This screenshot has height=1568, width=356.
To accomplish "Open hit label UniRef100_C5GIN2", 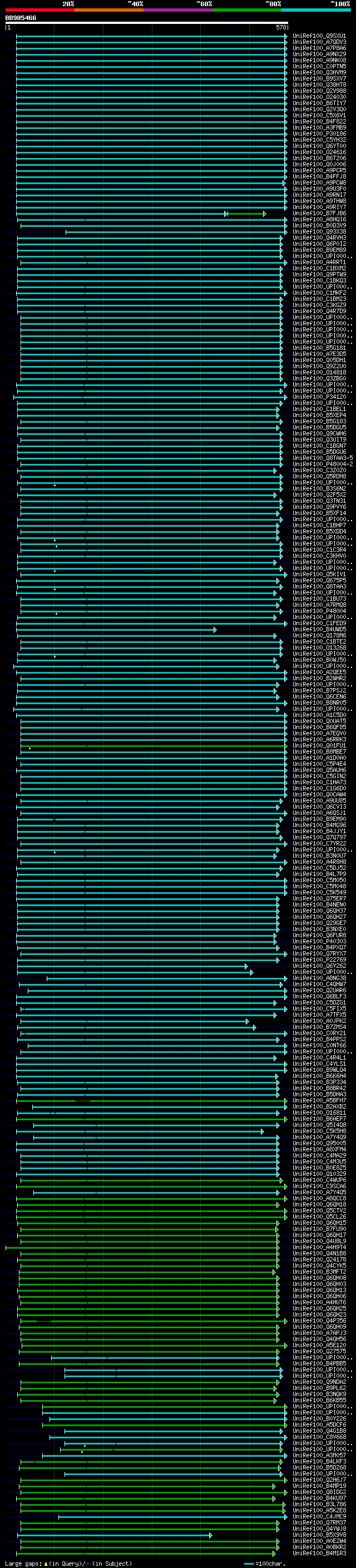I will pyautogui.click(x=319, y=776).
